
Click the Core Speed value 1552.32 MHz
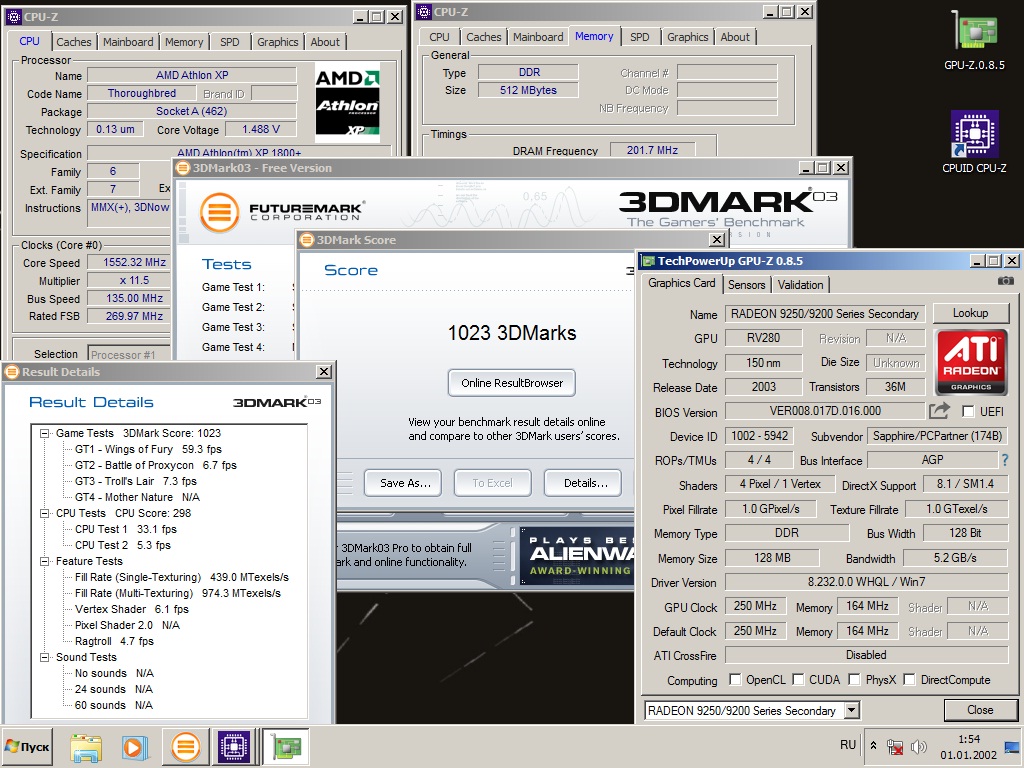tap(135, 262)
